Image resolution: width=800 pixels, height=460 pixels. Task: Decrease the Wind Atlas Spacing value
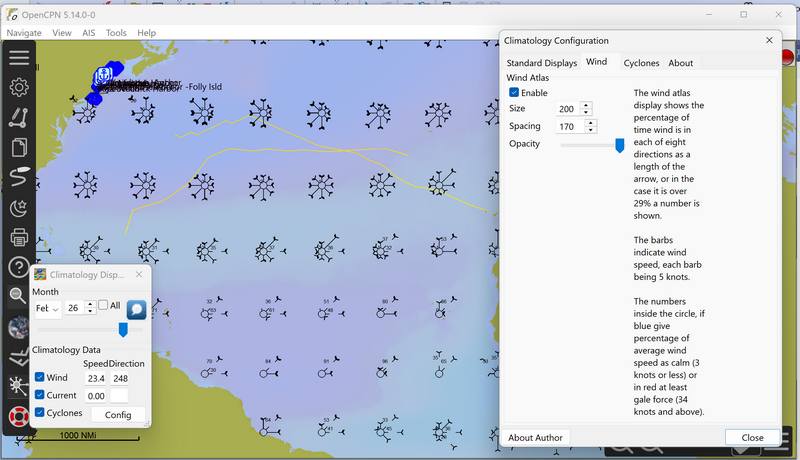point(591,130)
